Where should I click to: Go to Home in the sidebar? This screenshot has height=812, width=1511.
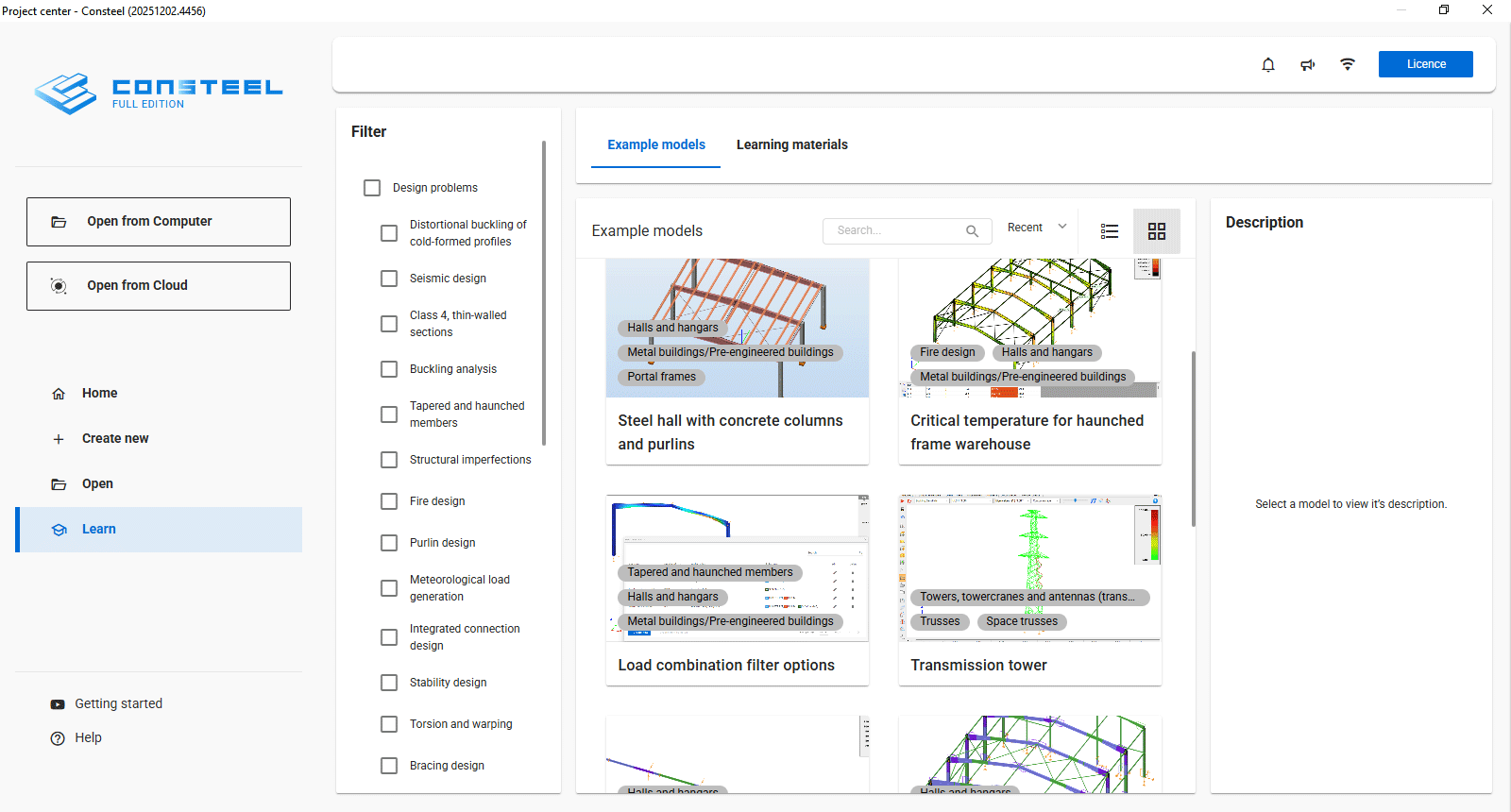tap(159, 394)
